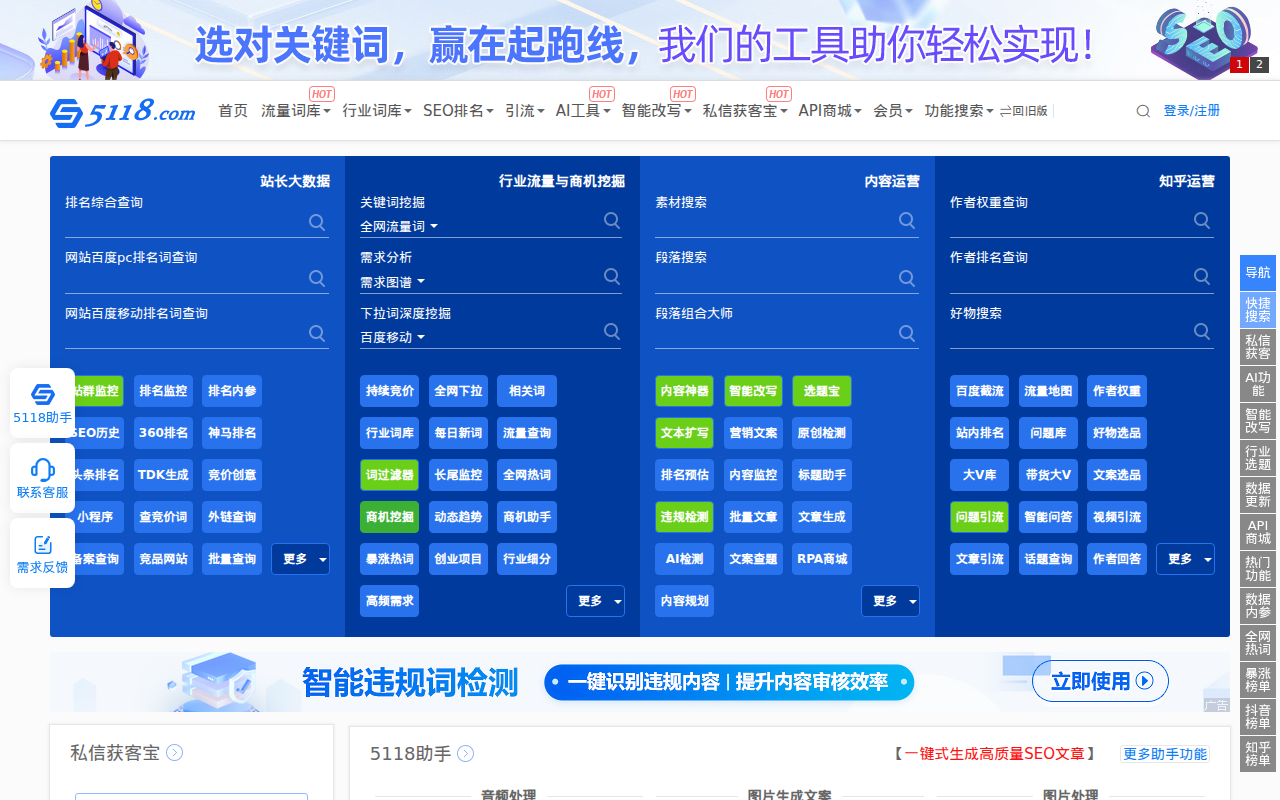Screen dimensions: 1280x800
Task: Expand 智能改写 menu
Action: point(656,111)
